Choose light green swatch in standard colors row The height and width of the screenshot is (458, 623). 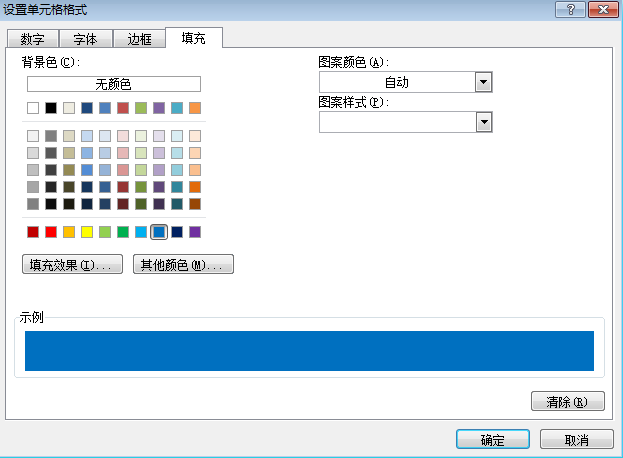coord(105,232)
